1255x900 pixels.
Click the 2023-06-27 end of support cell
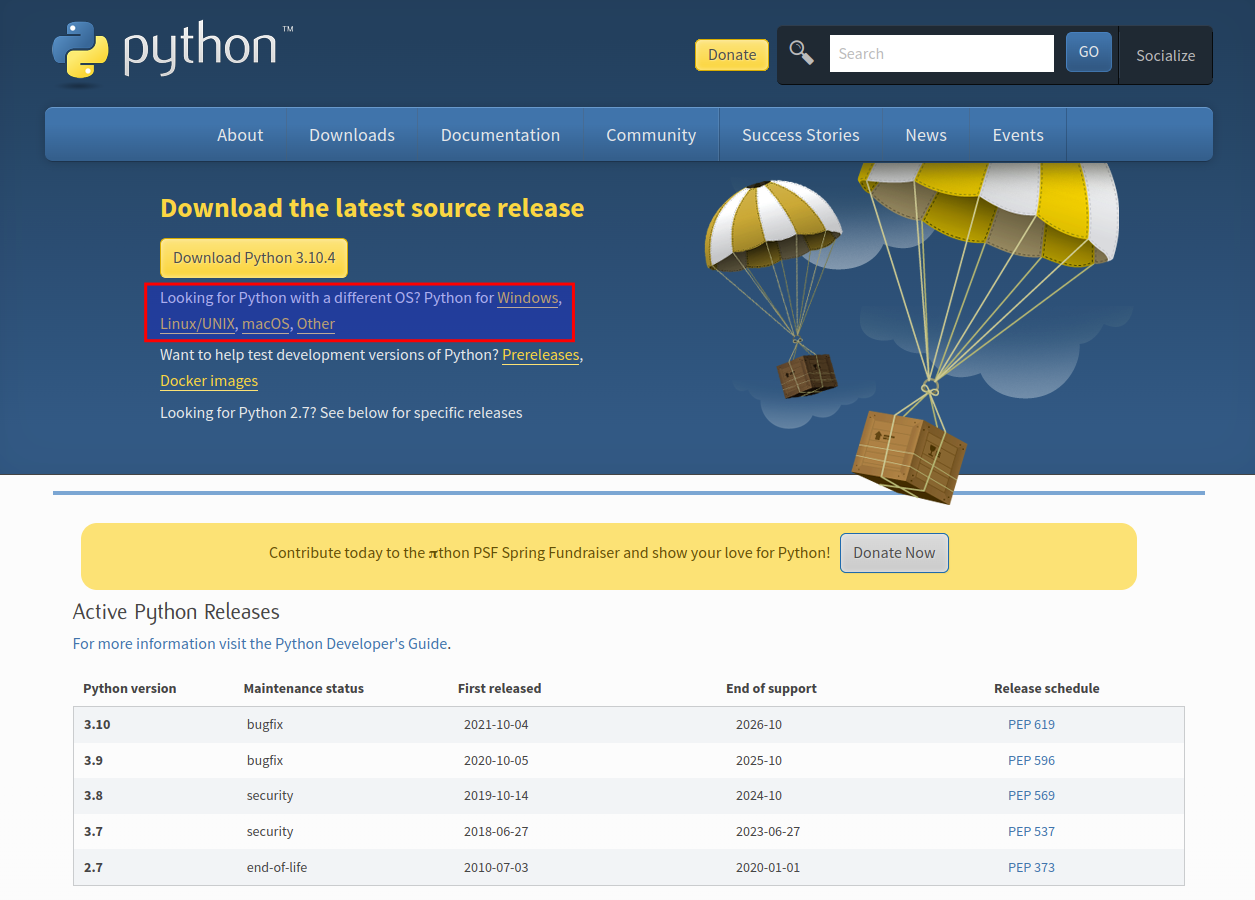tap(768, 832)
